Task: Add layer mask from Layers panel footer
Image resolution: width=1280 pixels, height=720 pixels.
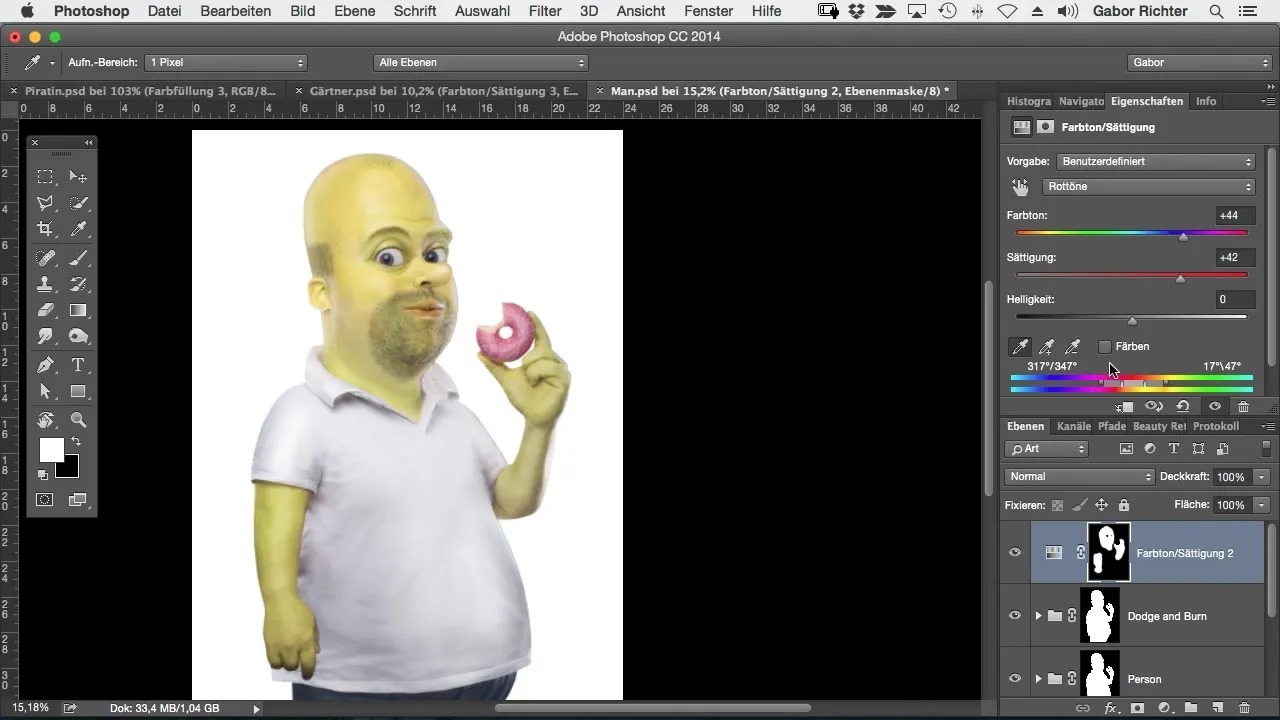Action: [1137, 708]
